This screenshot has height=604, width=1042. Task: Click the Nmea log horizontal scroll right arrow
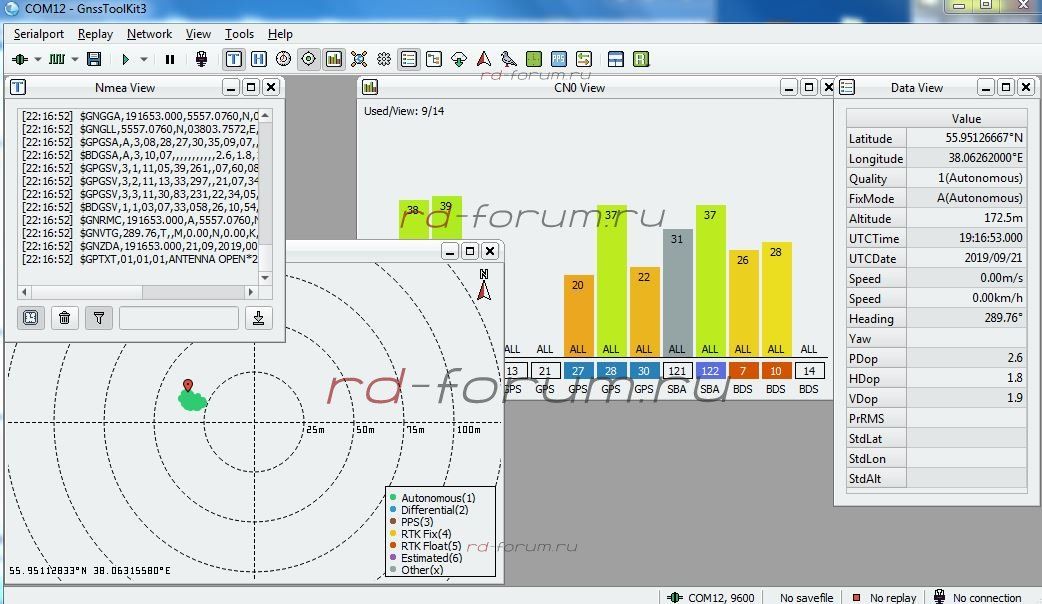click(251, 292)
